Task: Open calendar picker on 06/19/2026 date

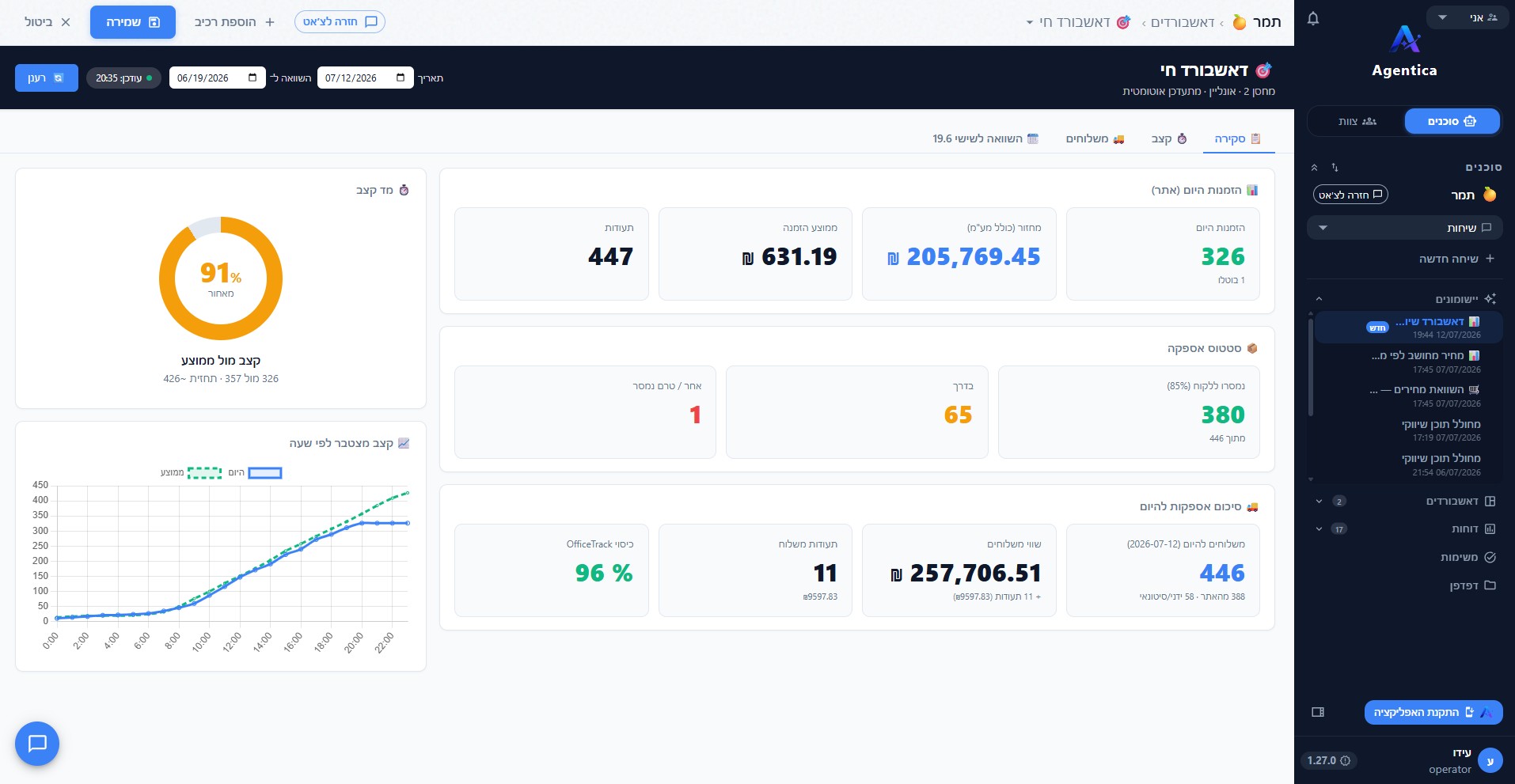Action: (252, 78)
